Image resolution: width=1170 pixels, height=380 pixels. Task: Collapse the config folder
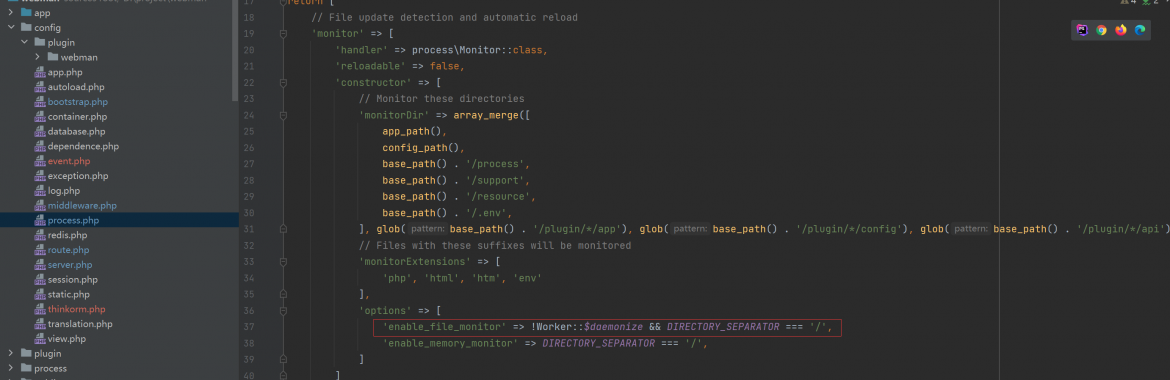click(x=11, y=28)
